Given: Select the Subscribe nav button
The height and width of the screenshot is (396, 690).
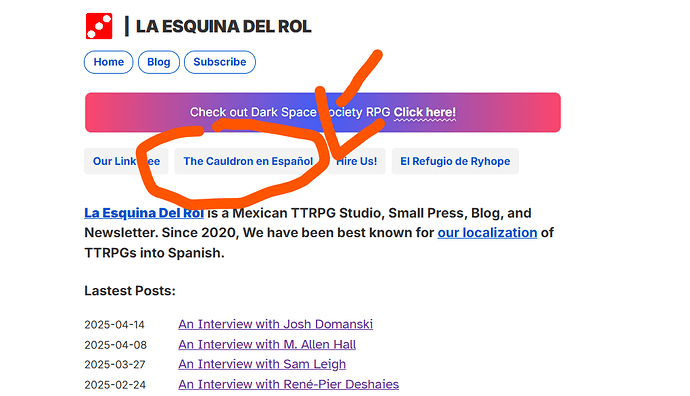Looking at the screenshot, I should click(220, 62).
